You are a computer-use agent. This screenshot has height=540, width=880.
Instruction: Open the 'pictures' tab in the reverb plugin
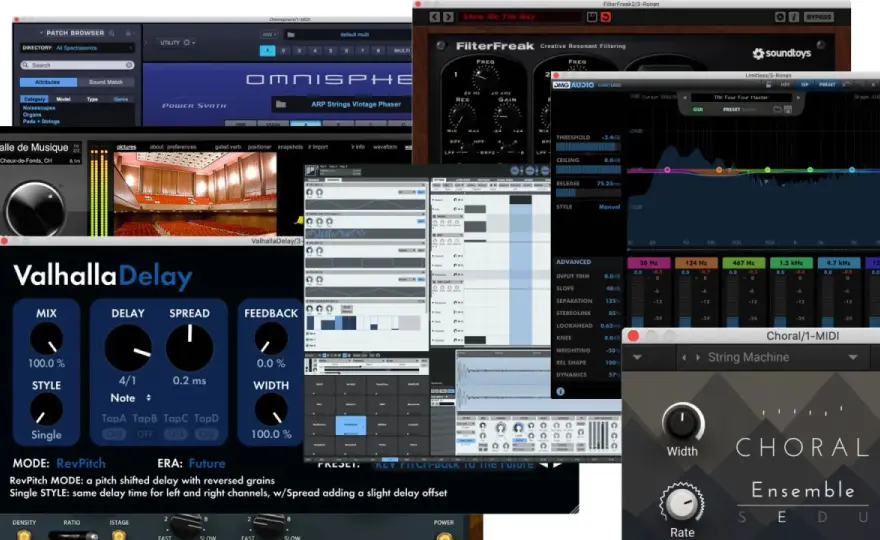(x=126, y=147)
